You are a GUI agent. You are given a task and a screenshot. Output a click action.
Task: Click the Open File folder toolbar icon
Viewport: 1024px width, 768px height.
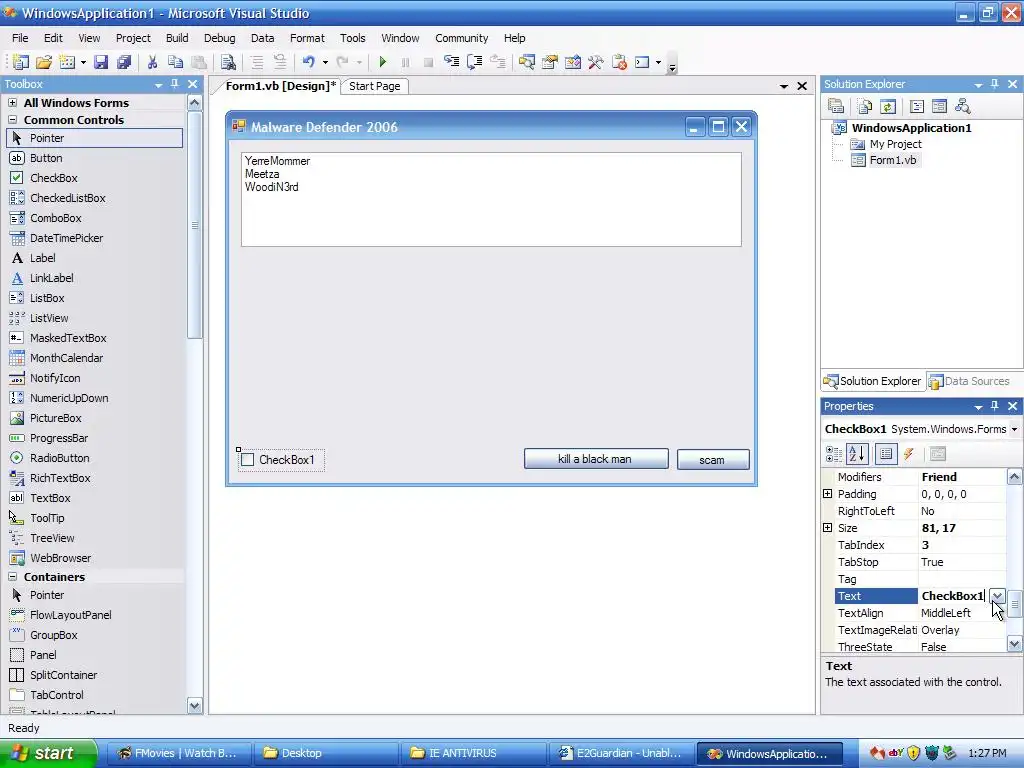pos(44,62)
